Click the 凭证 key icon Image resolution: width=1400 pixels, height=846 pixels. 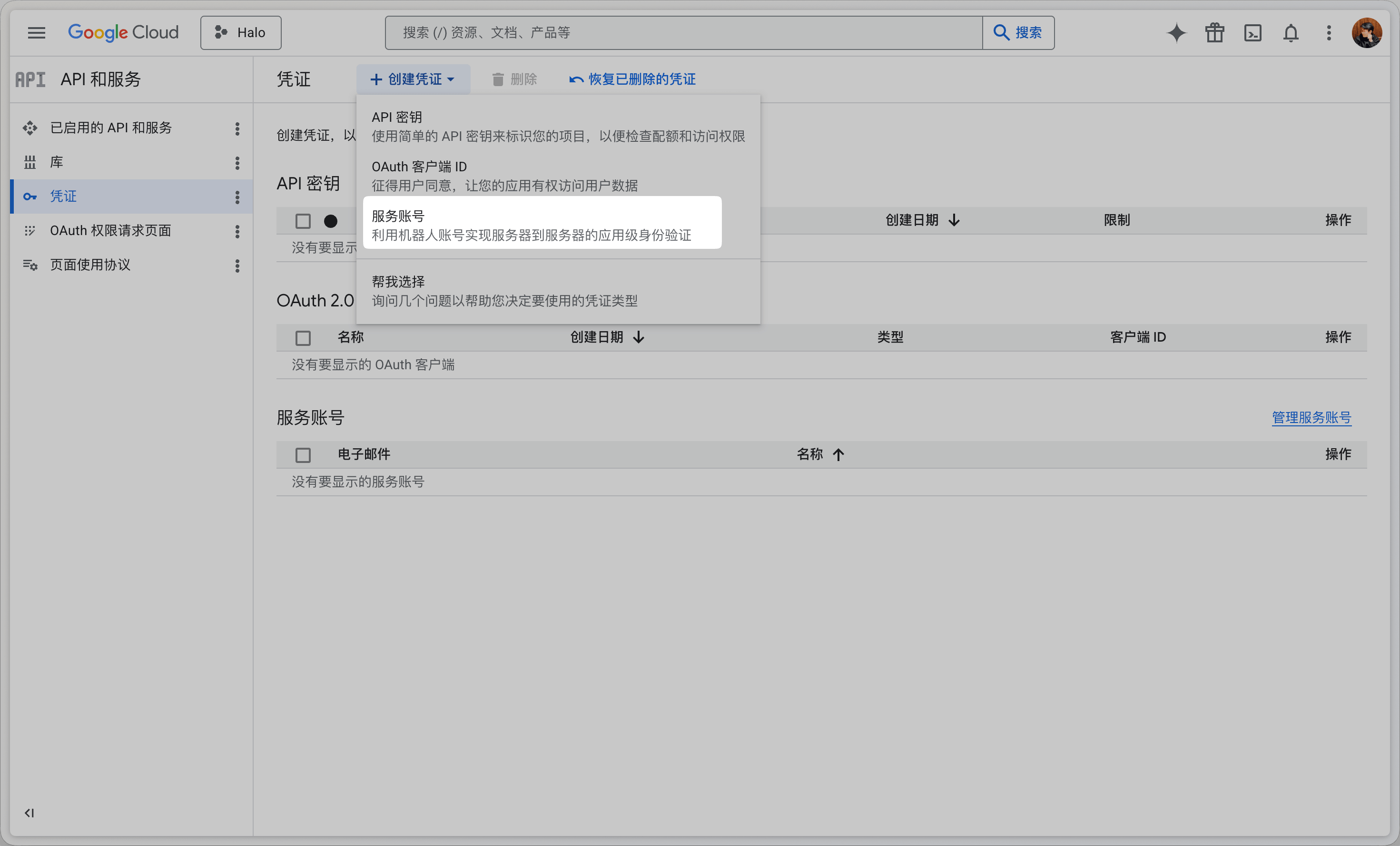30,197
